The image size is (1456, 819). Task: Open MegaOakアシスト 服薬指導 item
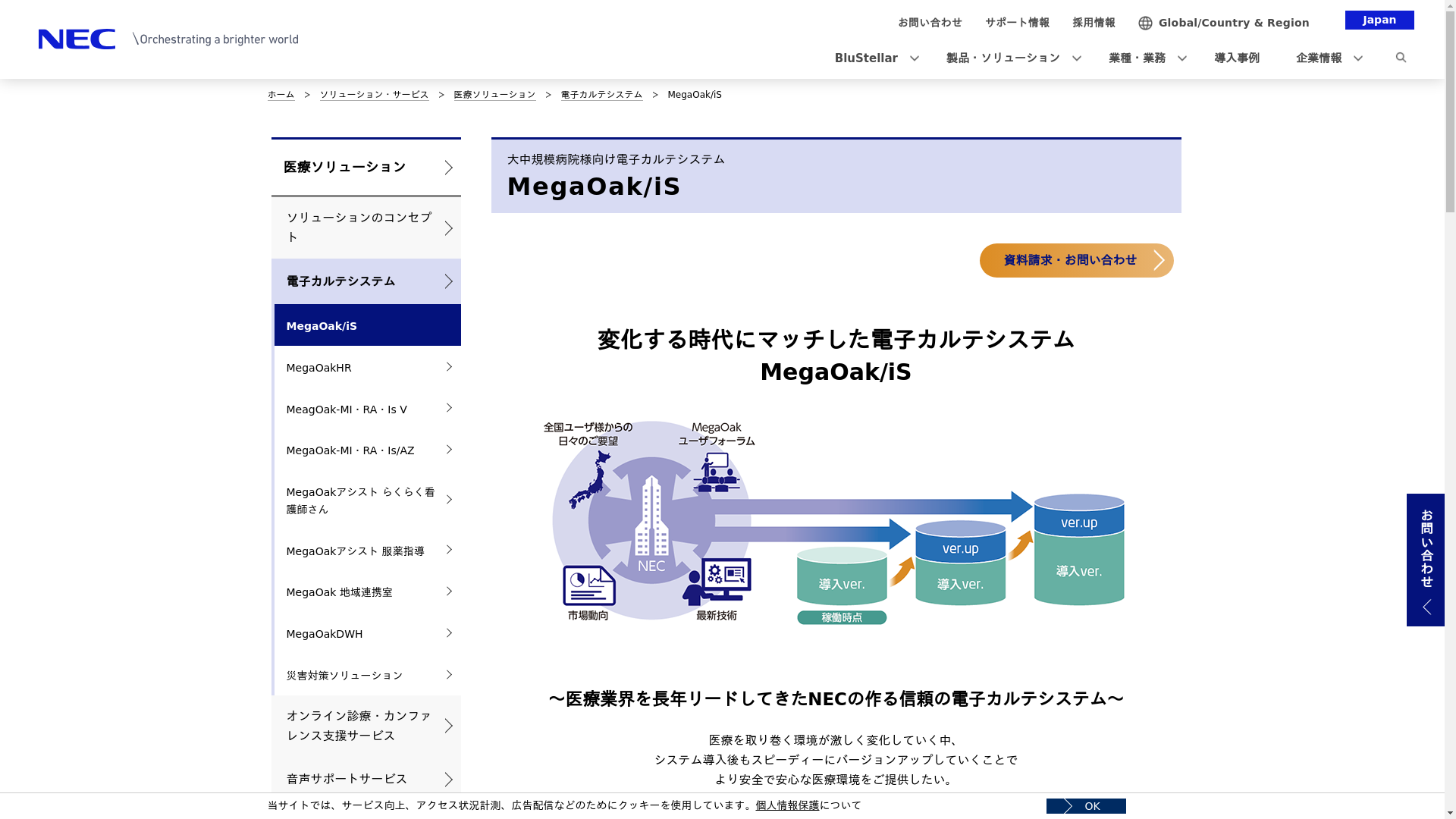pos(368,551)
